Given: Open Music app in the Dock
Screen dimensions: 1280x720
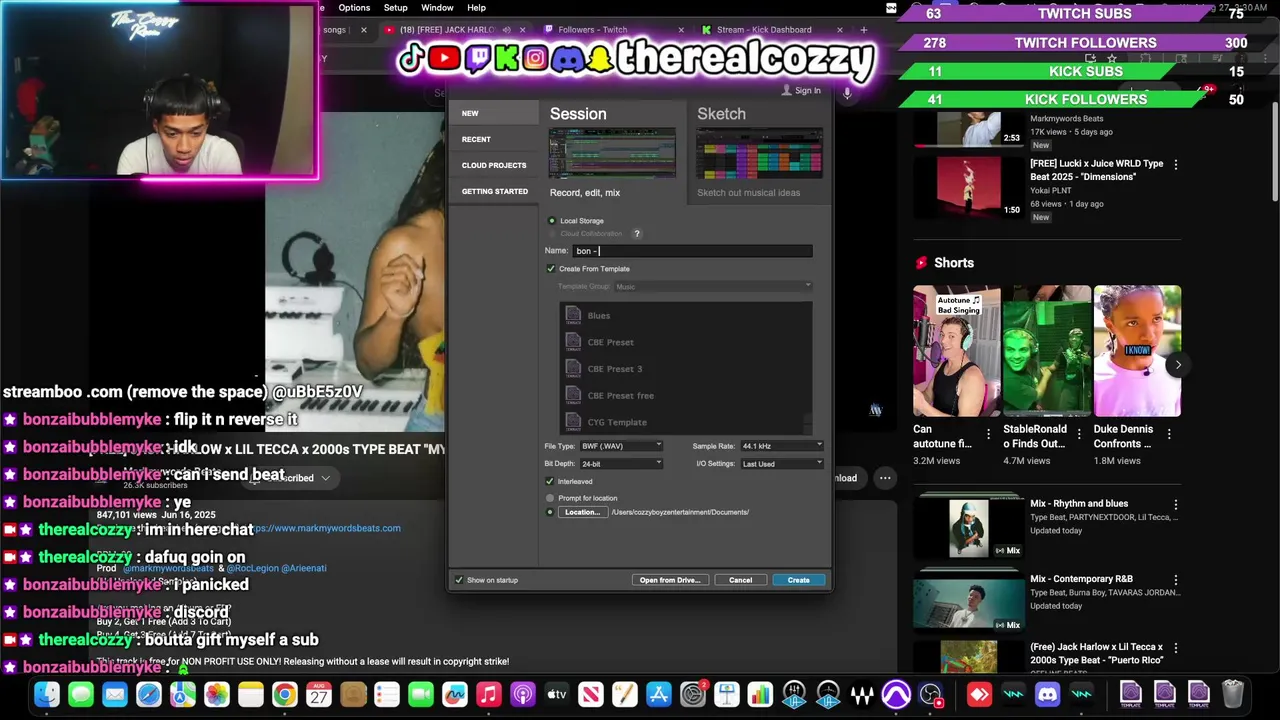Looking at the screenshot, I should (489, 694).
